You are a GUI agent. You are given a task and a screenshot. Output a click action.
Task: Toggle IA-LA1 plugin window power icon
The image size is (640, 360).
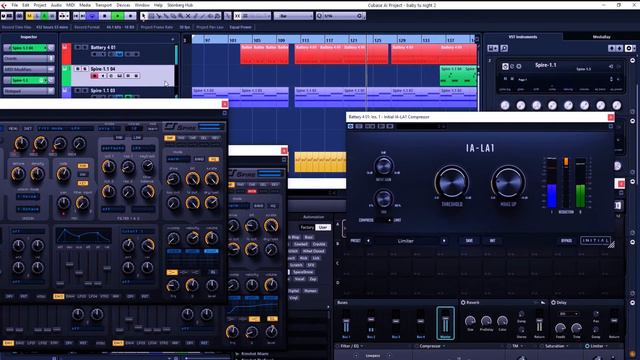click(351, 127)
